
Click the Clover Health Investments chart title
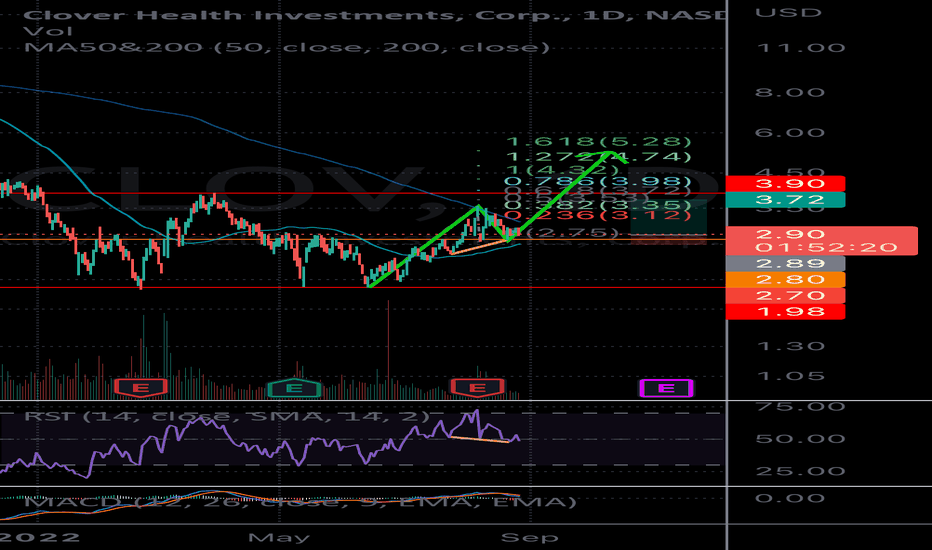pyautogui.click(x=374, y=15)
